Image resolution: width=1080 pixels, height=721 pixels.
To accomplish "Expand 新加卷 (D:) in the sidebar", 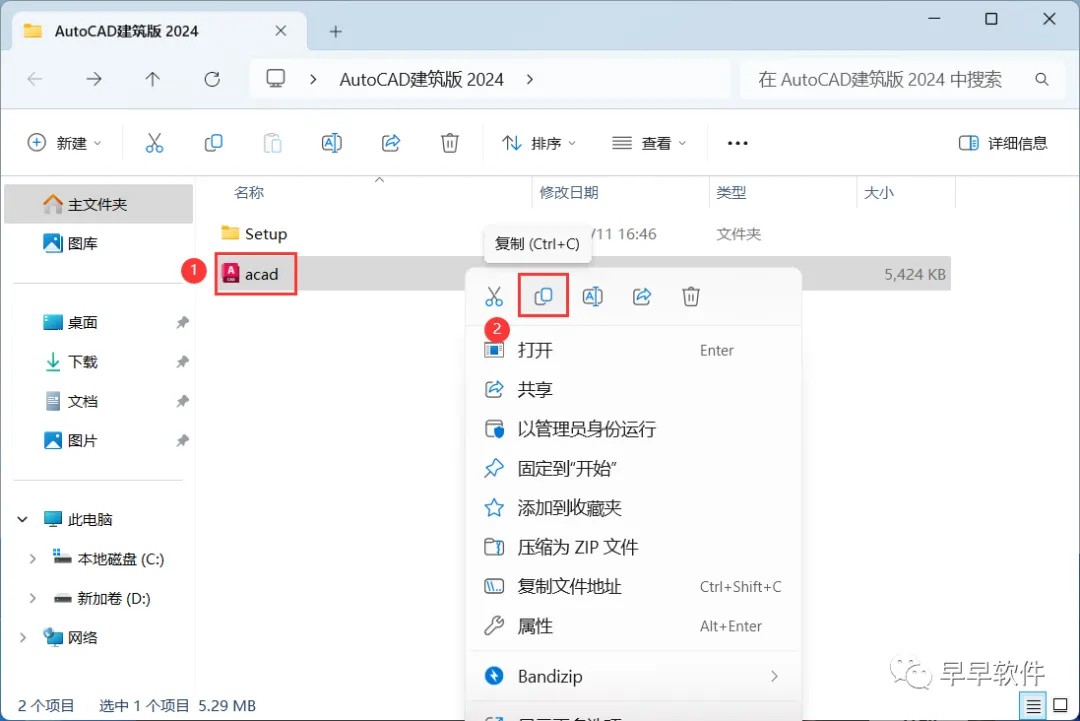I will pos(32,598).
